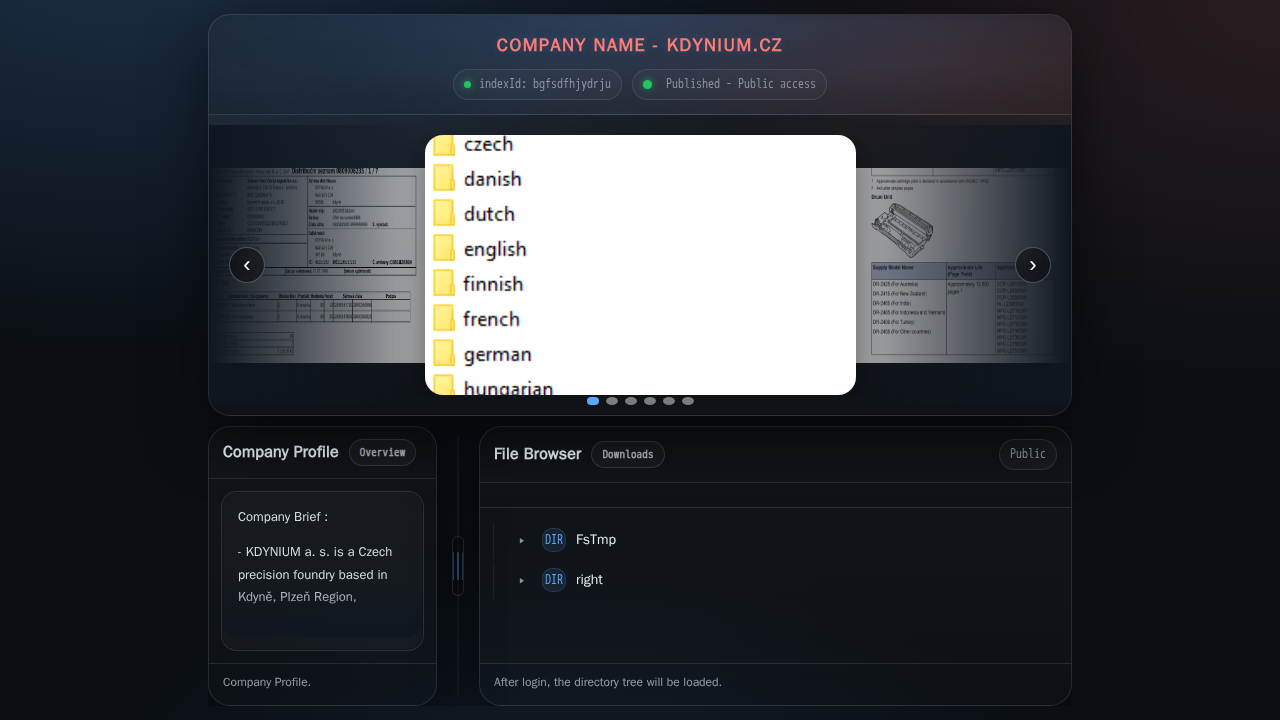Click the dutch folder name

click(x=489, y=214)
